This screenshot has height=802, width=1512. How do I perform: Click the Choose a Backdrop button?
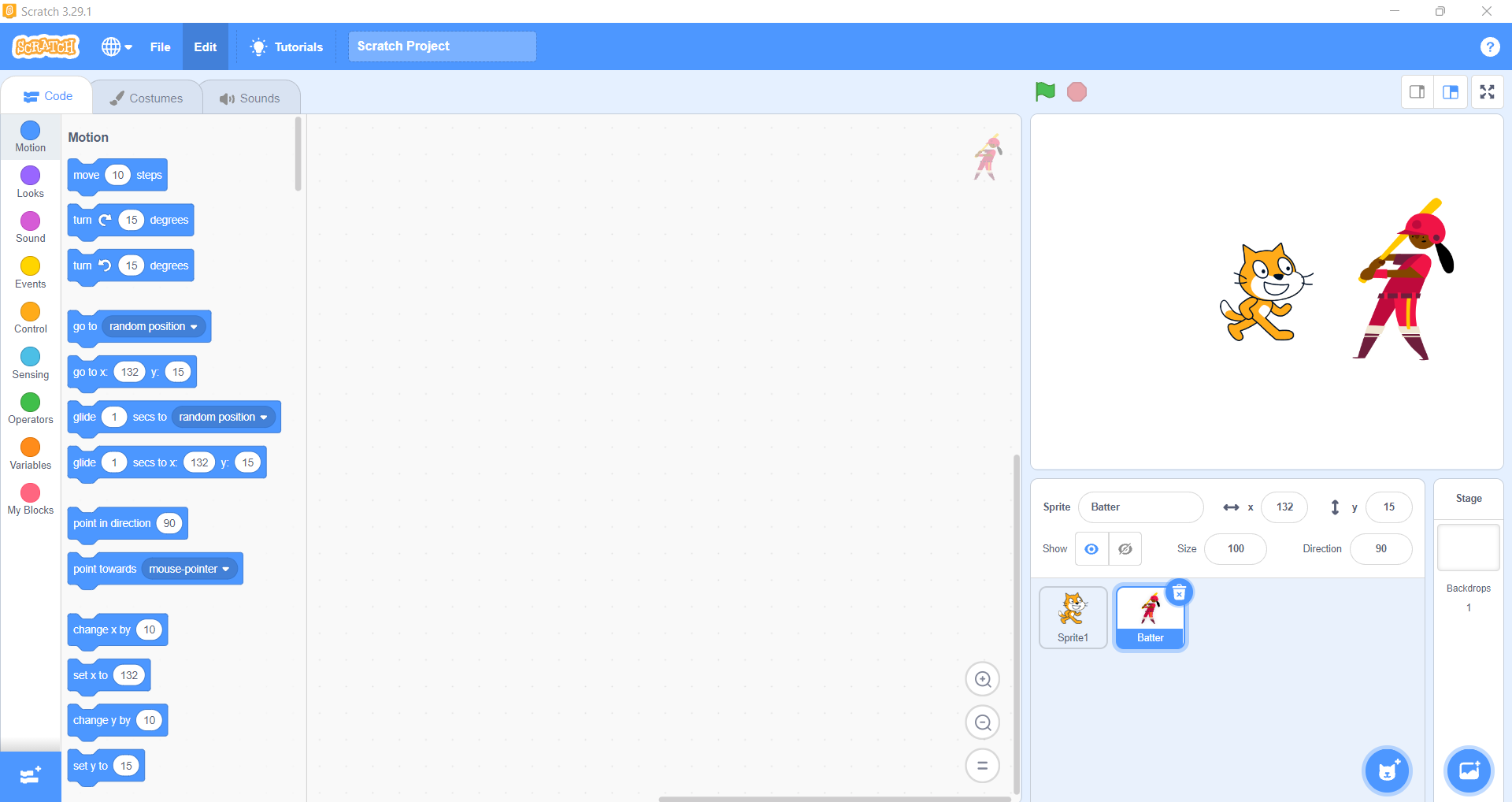[x=1469, y=770]
